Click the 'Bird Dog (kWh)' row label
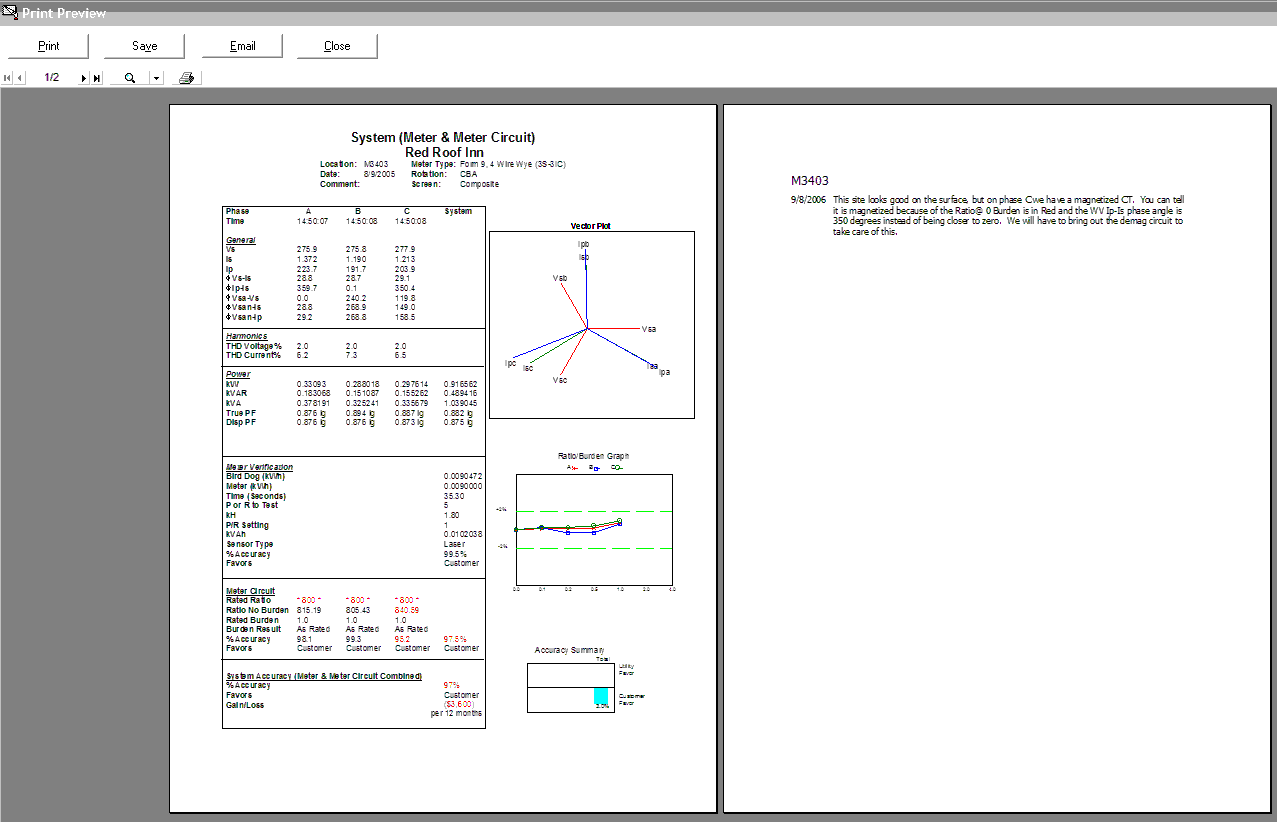This screenshot has height=822, width=1277. [x=255, y=476]
